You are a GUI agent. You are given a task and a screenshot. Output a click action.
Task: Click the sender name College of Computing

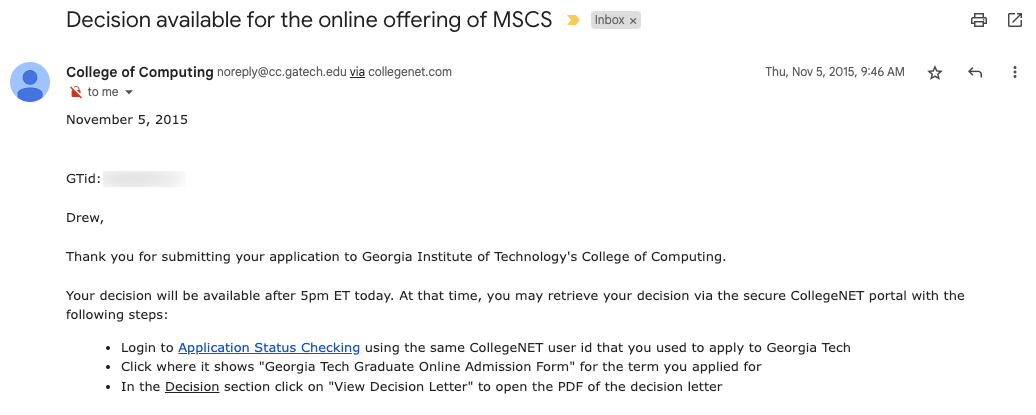click(x=140, y=72)
